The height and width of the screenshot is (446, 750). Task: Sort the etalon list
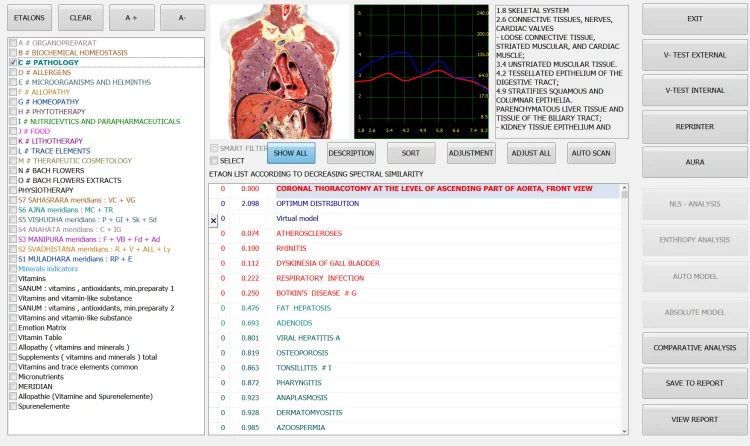pyautogui.click(x=410, y=153)
